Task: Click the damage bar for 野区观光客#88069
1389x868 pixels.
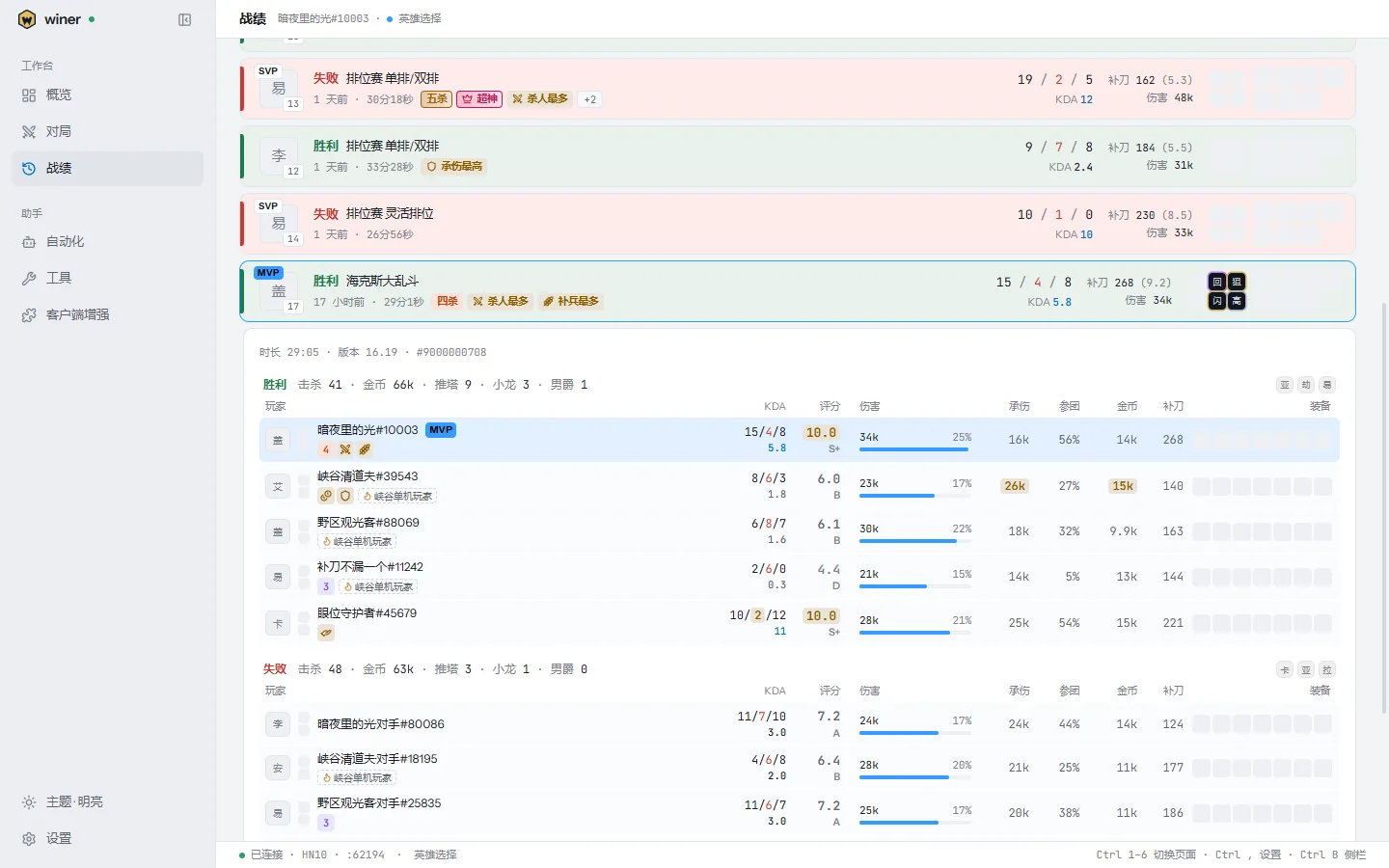Action: pyautogui.click(x=913, y=541)
